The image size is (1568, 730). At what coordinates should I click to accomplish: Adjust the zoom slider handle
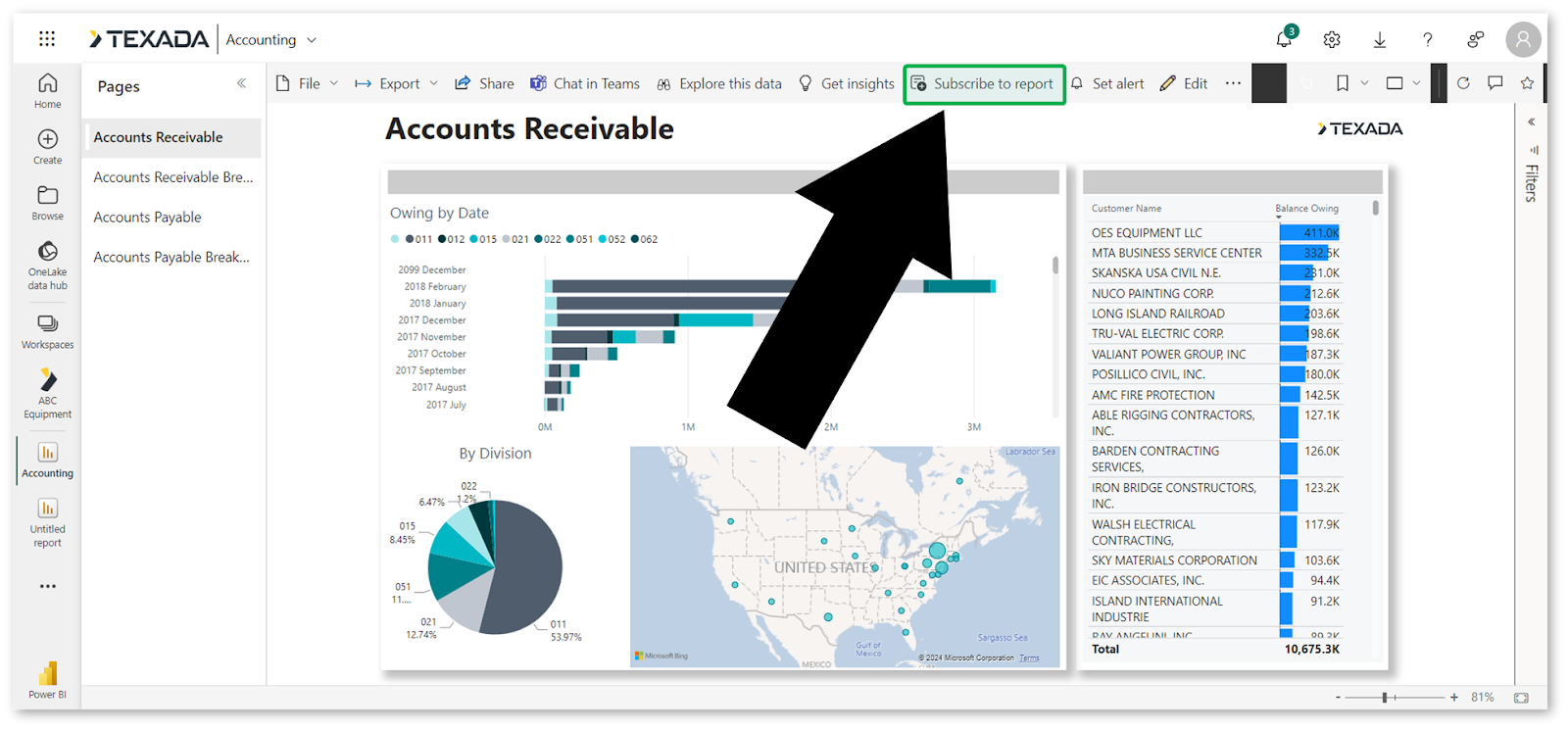(x=1385, y=698)
